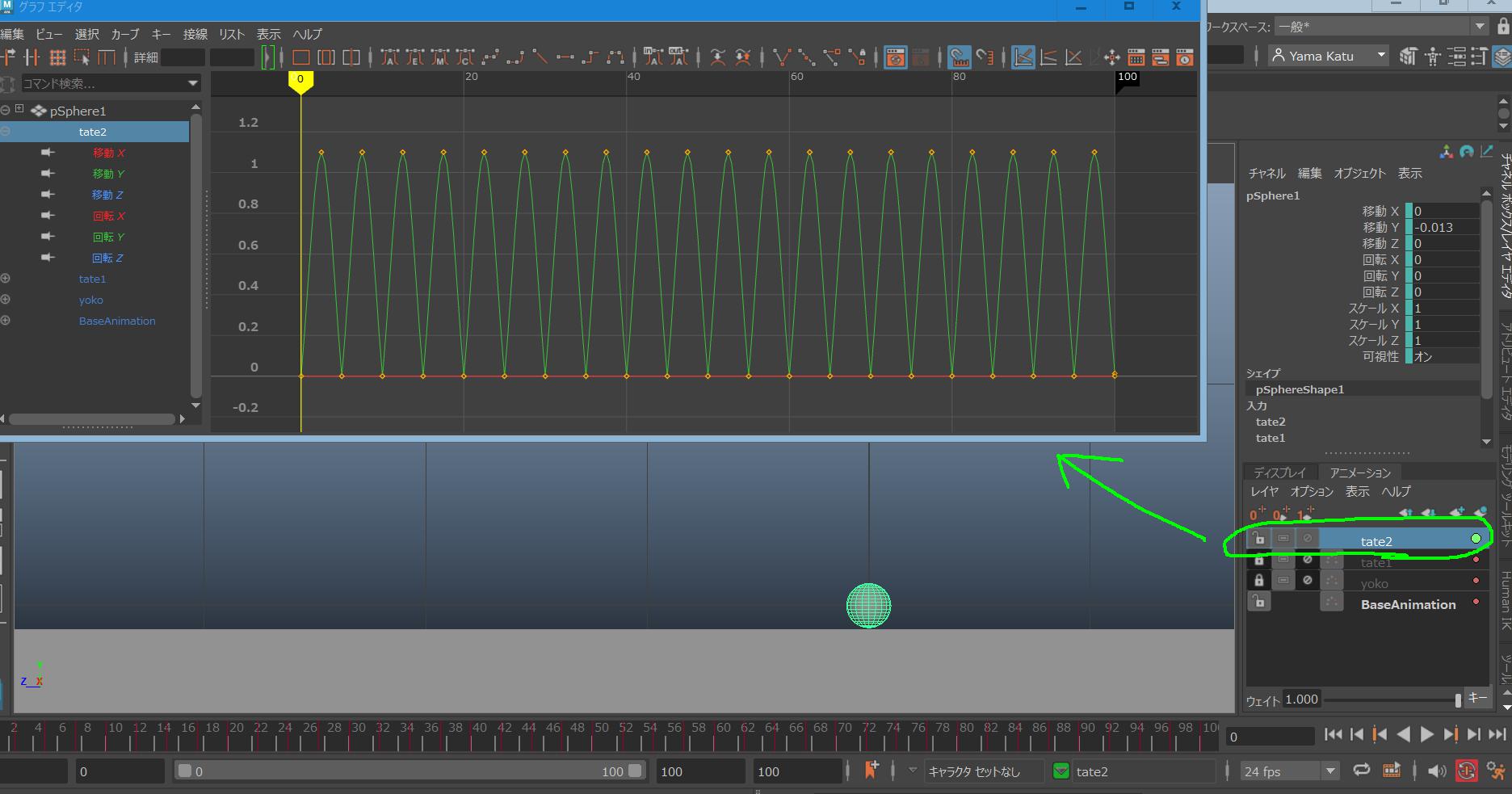Viewport: 1512px width, 794px height.
Task: Switch to the ディスプレイ layer tab
Action: pyautogui.click(x=1279, y=473)
